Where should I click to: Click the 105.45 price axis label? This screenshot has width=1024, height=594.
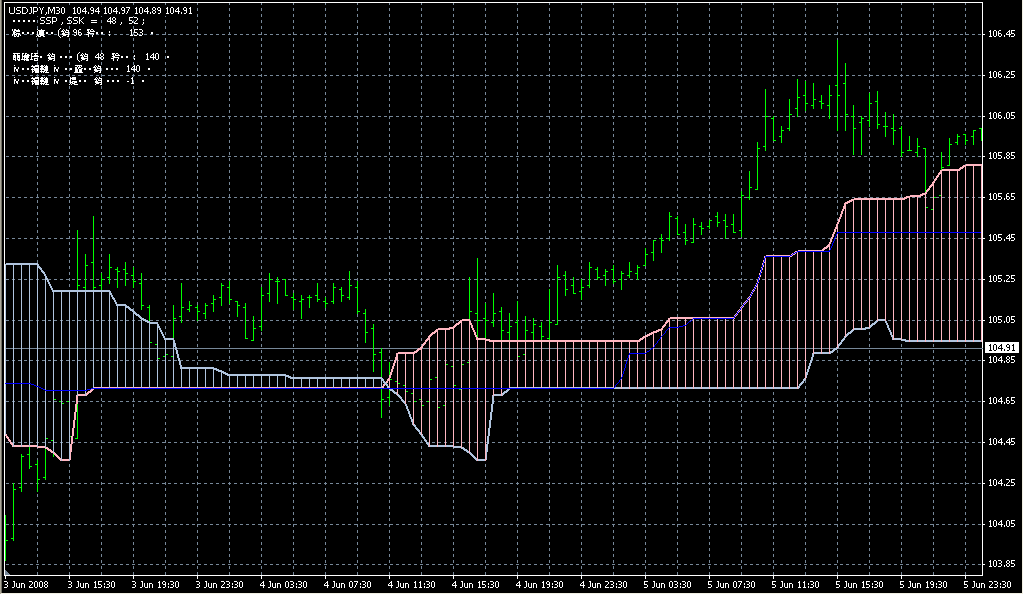[x=1001, y=238]
